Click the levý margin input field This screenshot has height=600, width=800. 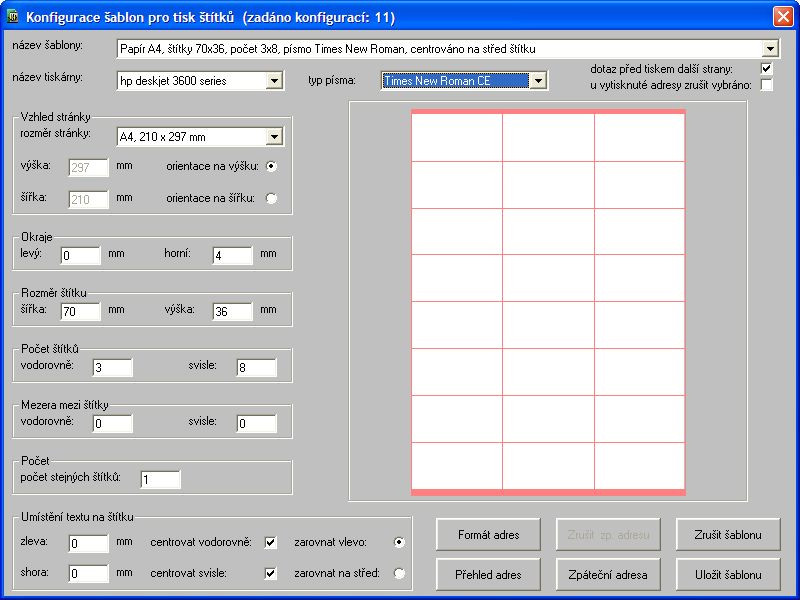pyautogui.click(x=81, y=255)
